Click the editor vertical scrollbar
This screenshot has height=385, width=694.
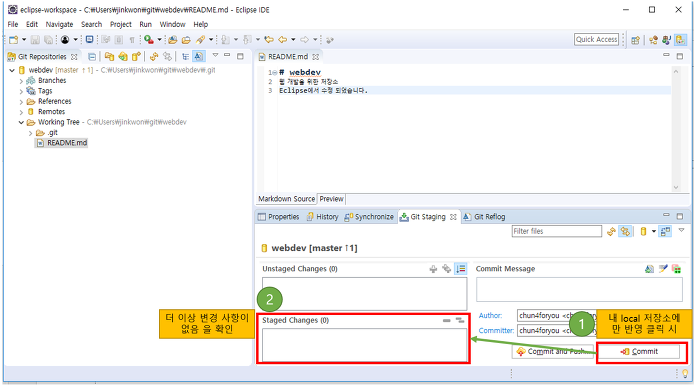pos(675,129)
